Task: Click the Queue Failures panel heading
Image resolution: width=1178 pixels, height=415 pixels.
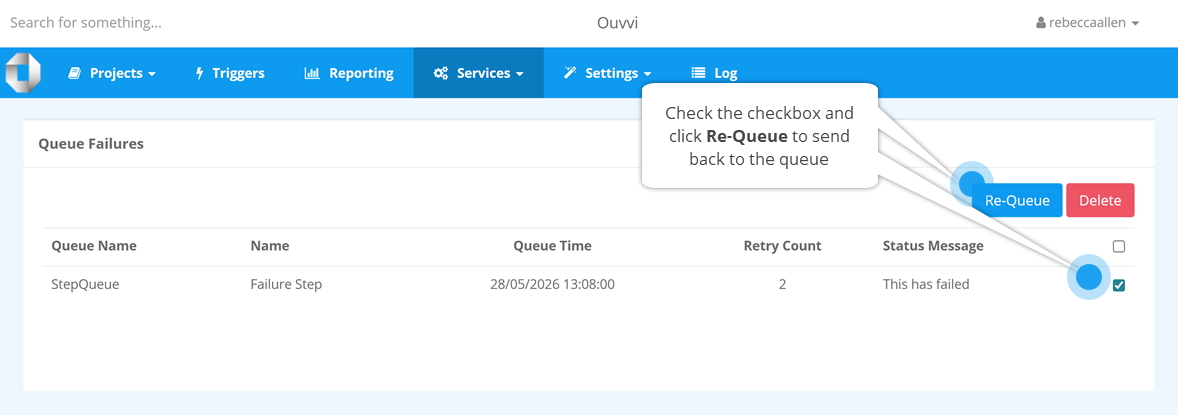Action: tap(91, 144)
